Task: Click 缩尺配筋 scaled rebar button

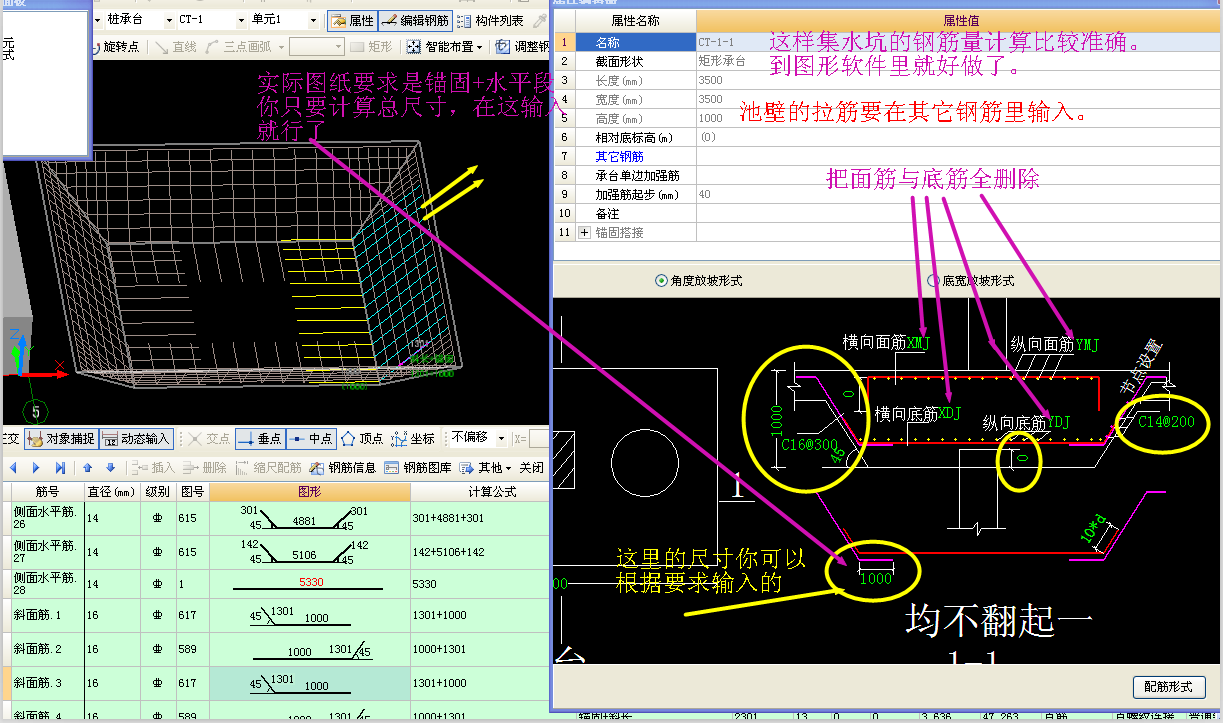Action: (269, 467)
